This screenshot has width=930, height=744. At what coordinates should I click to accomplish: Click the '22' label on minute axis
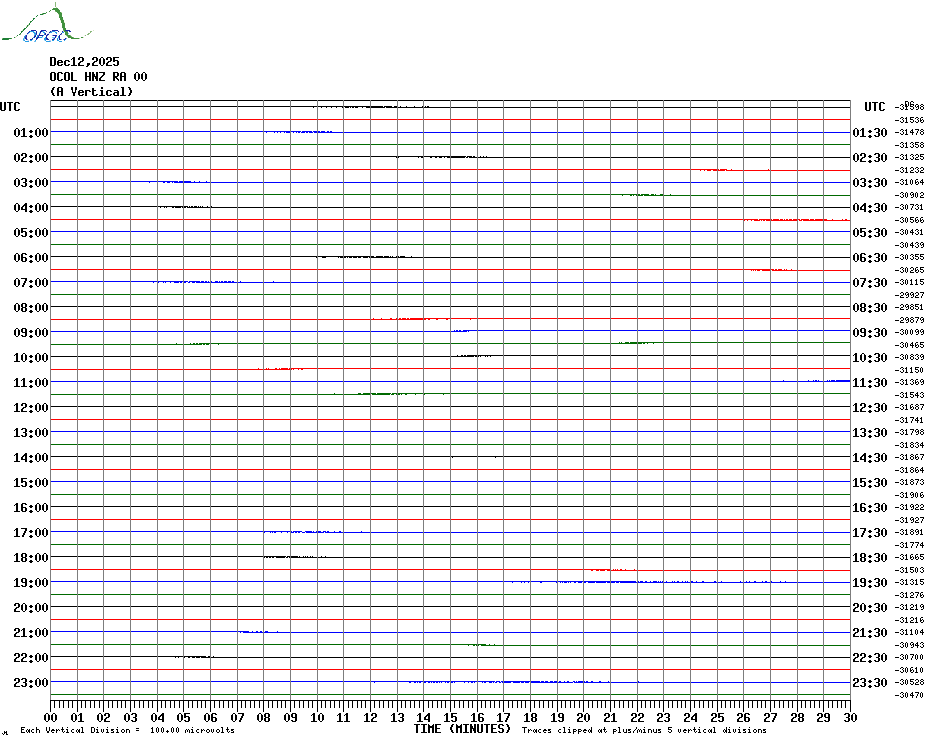(637, 718)
